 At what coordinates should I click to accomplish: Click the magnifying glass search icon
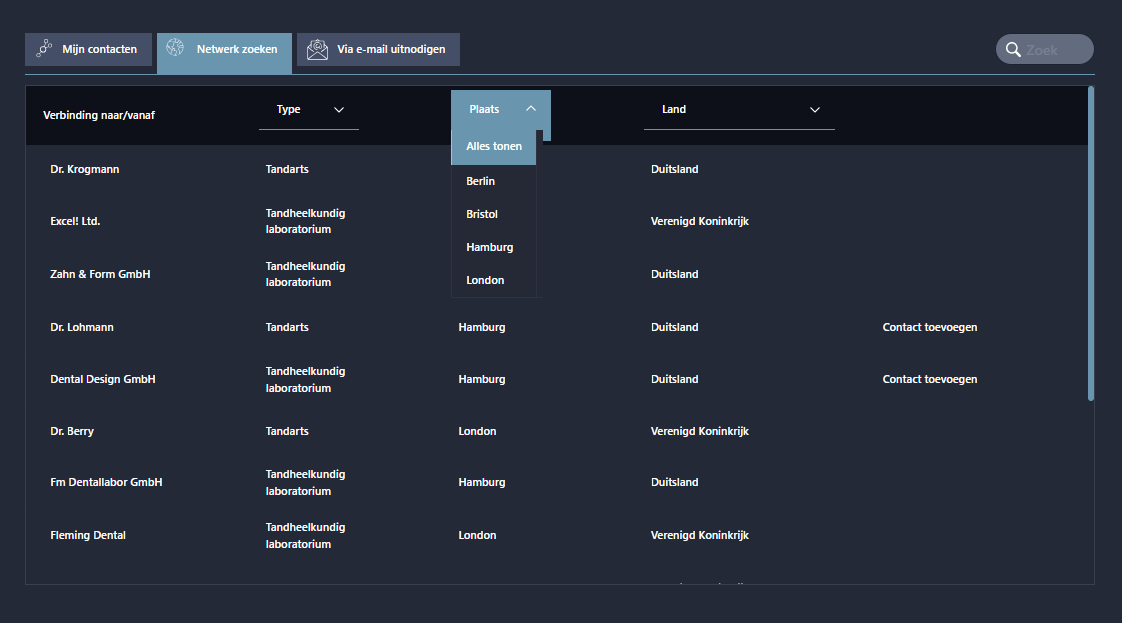(1013, 49)
